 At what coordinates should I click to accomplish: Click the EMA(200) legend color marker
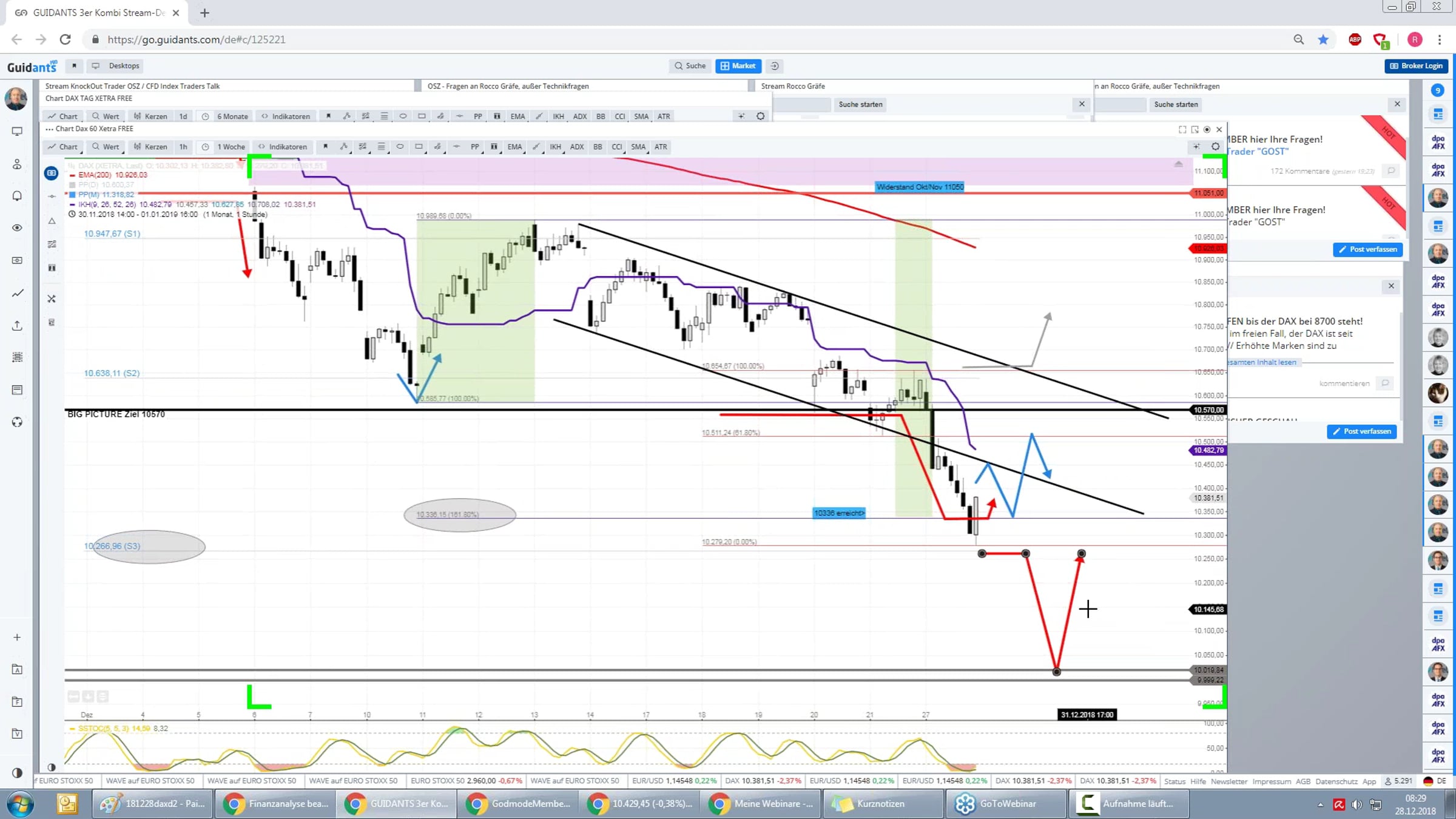(x=72, y=175)
